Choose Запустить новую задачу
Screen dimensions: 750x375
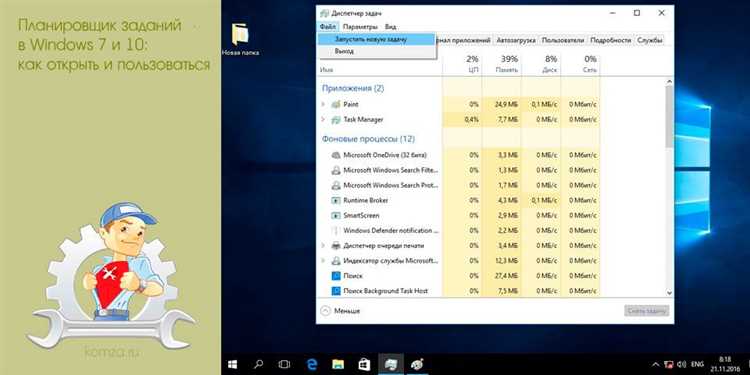(376, 39)
